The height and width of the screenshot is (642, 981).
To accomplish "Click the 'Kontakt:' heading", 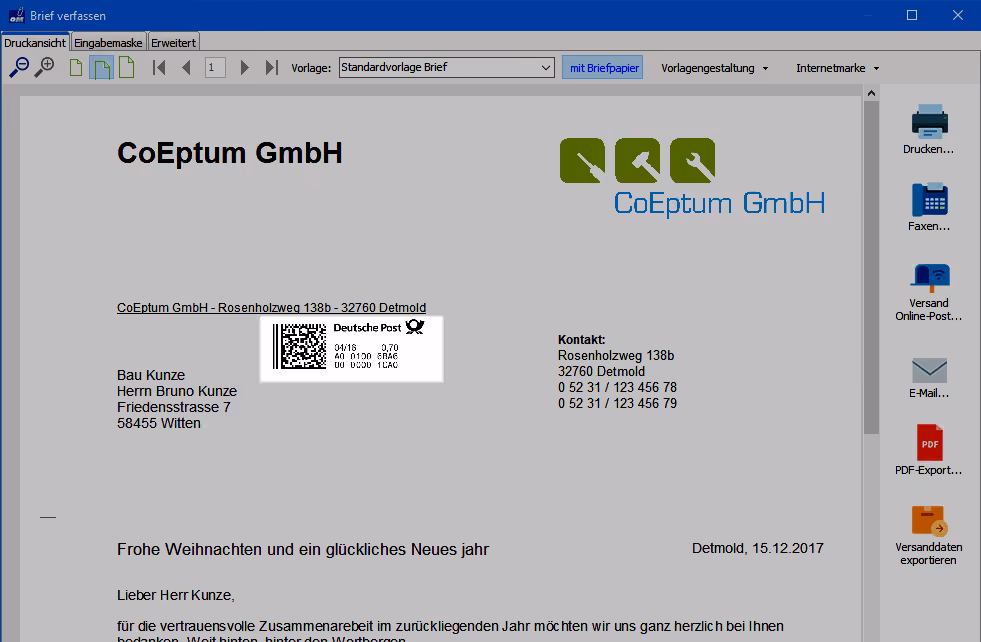I will (582, 340).
